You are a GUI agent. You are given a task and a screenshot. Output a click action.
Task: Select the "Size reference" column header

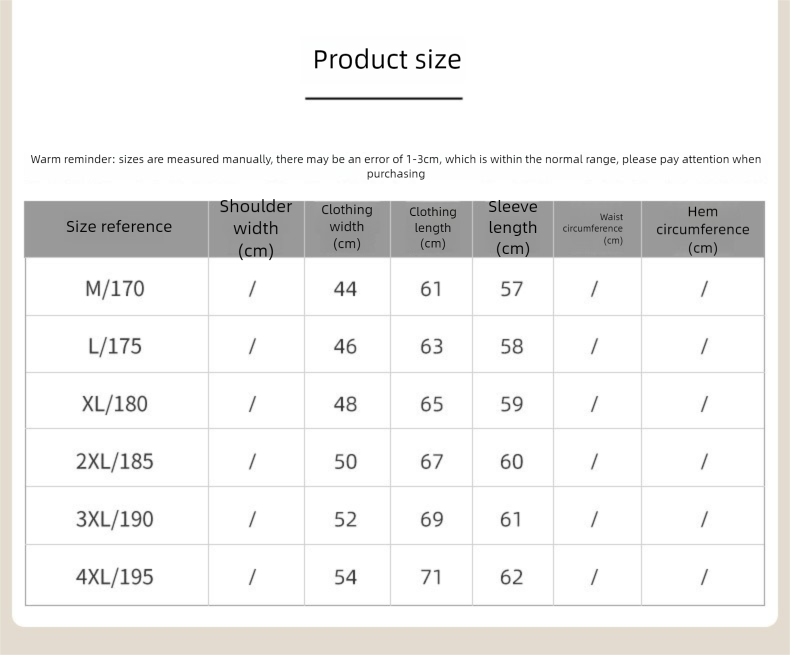pos(118,227)
